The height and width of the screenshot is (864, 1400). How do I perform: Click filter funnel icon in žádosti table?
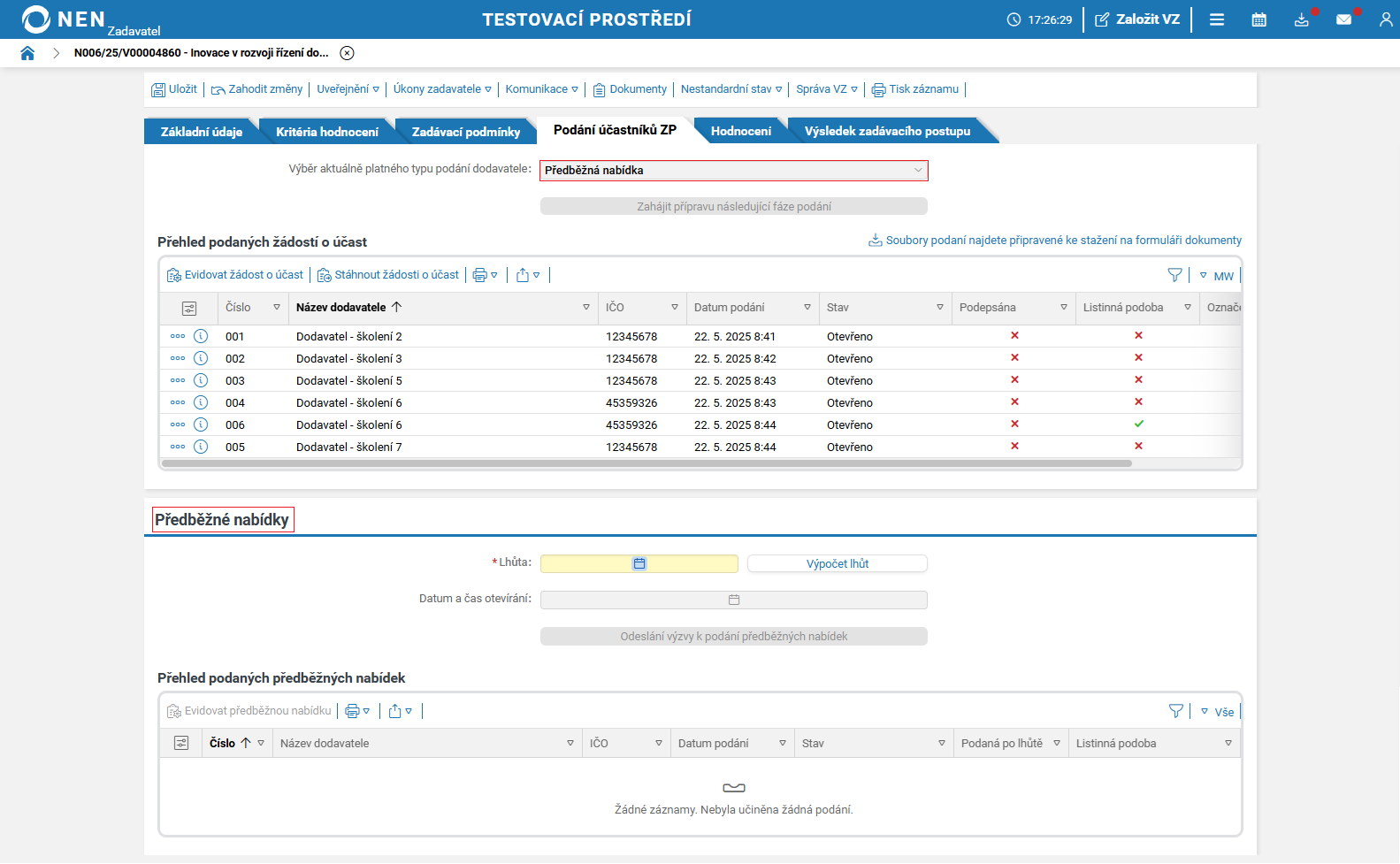coord(1174,275)
